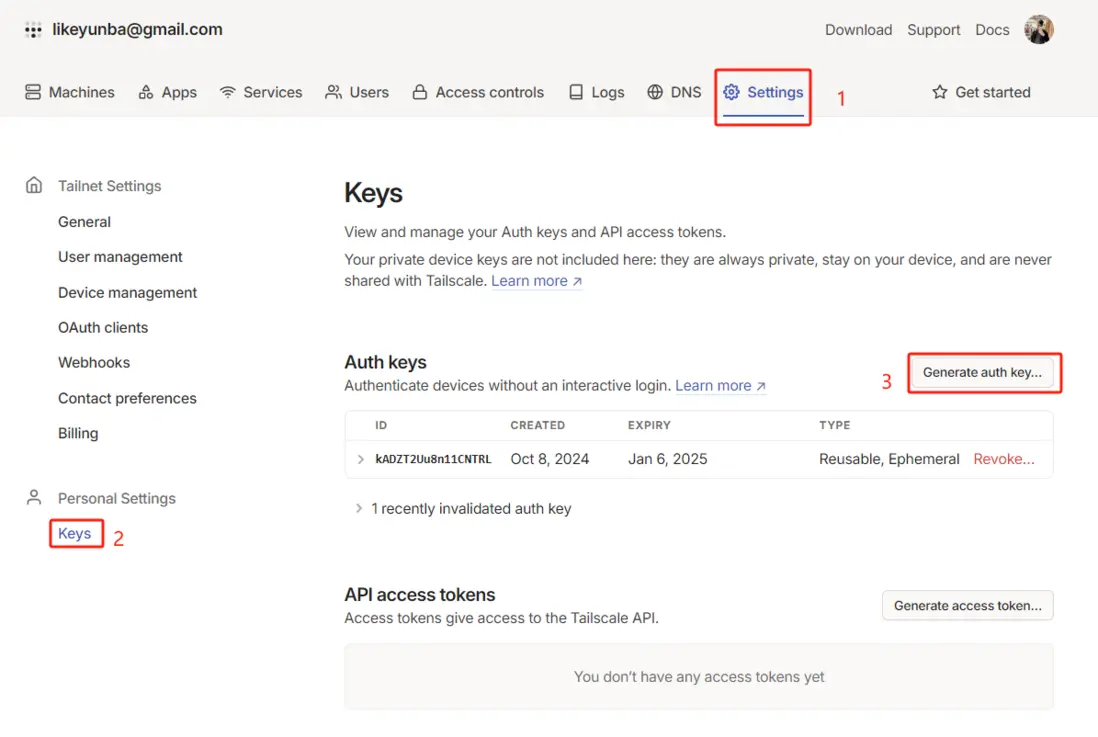
Task: Click the Generate access token button
Action: pos(967,605)
